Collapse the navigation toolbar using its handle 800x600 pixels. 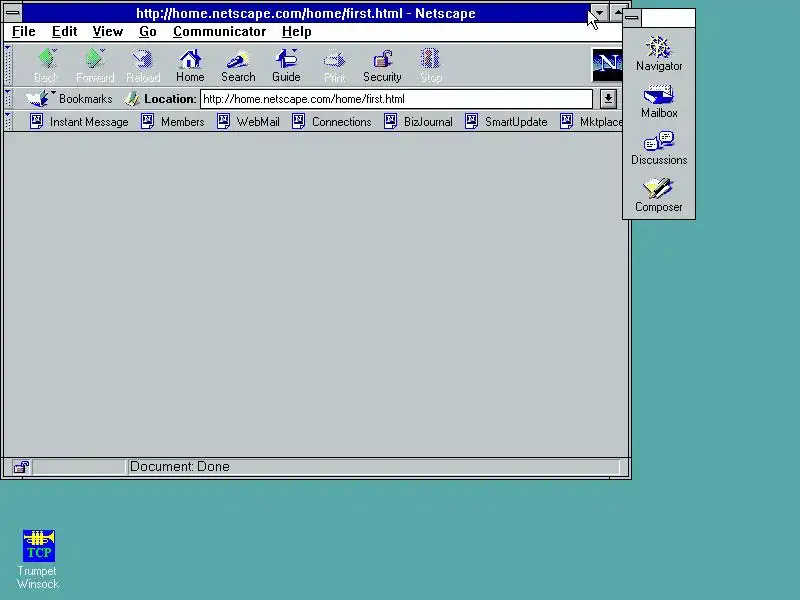(x=8, y=65)
